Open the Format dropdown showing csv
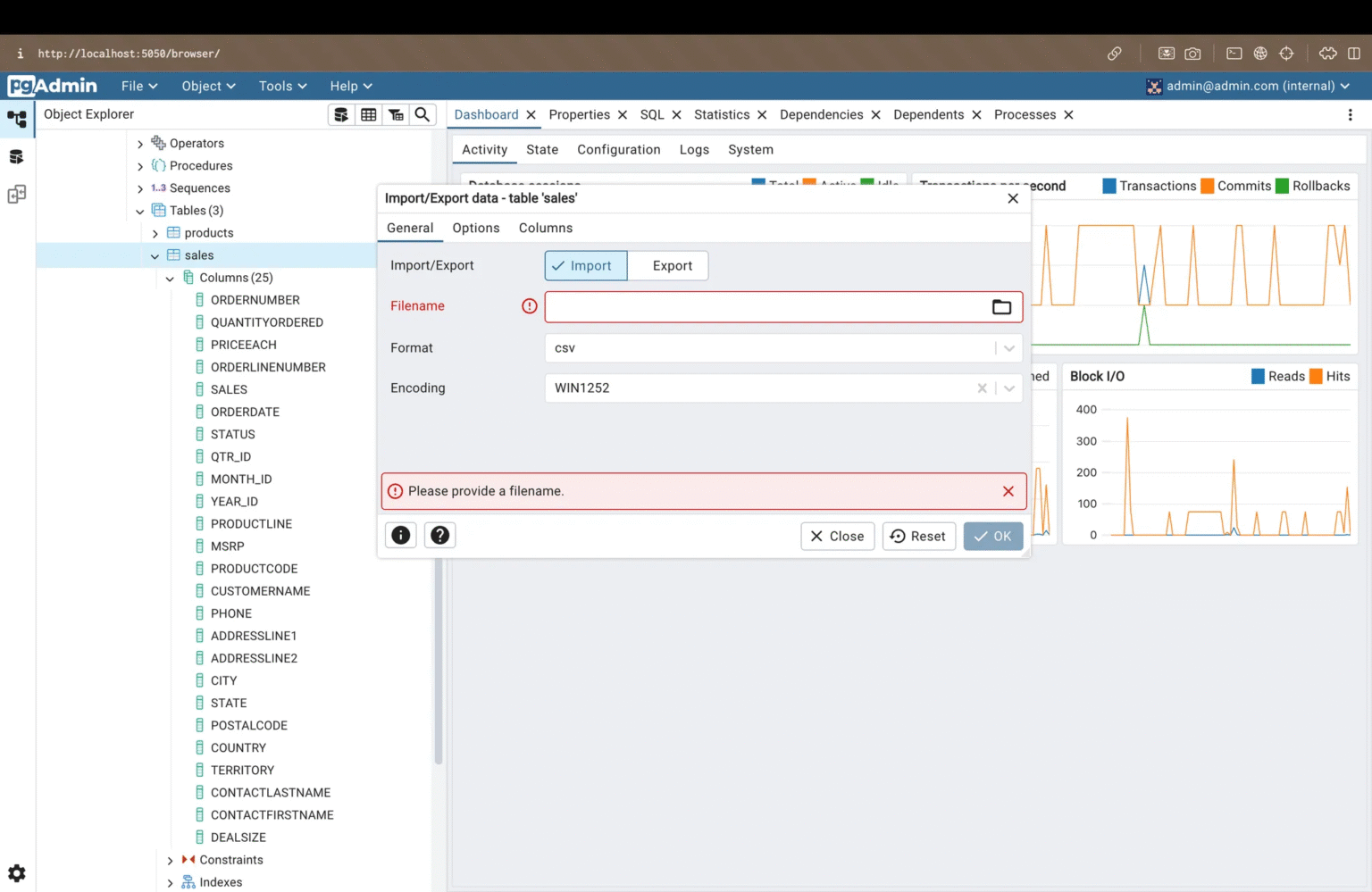 point(1009,347)
